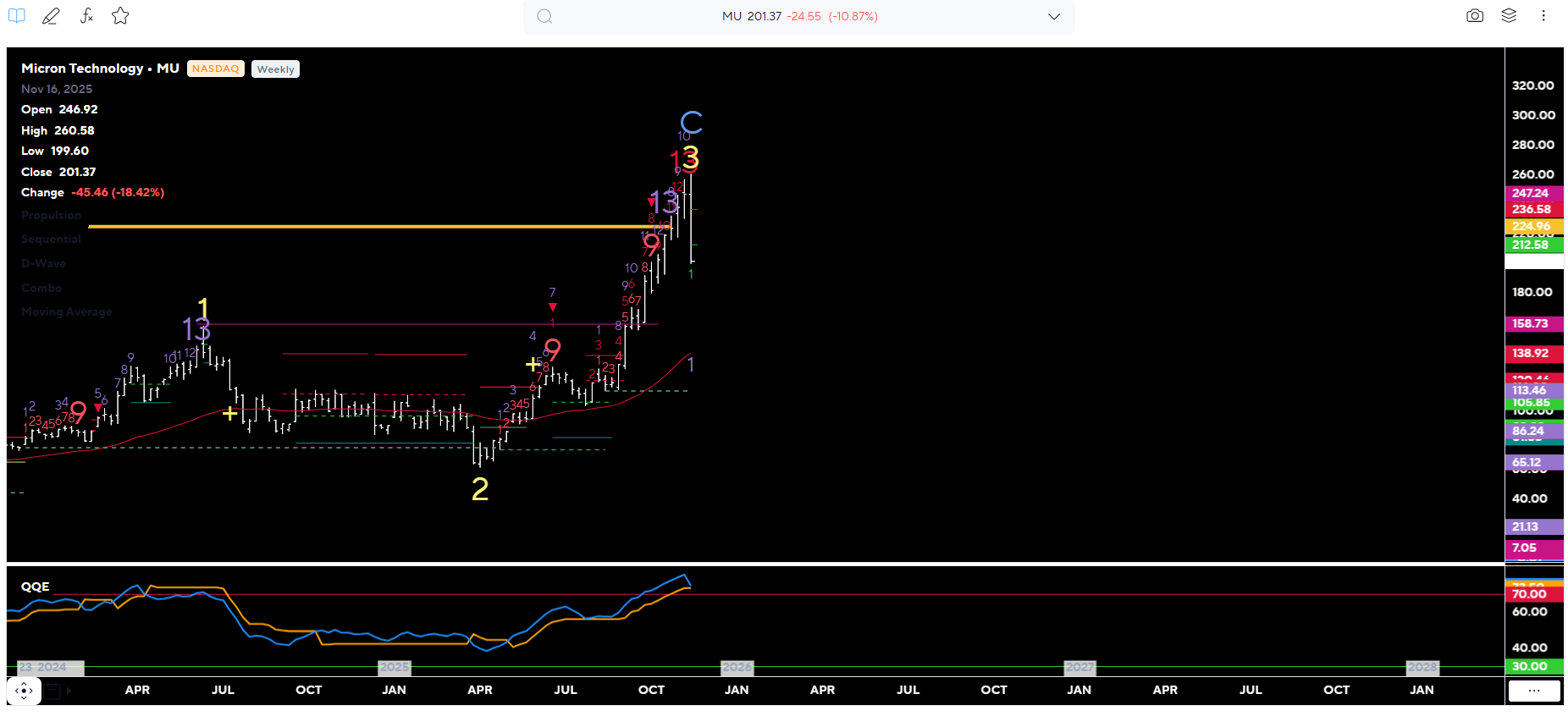
Task: Open the Weekly timeframe selector
Action: tap(275, 69)
